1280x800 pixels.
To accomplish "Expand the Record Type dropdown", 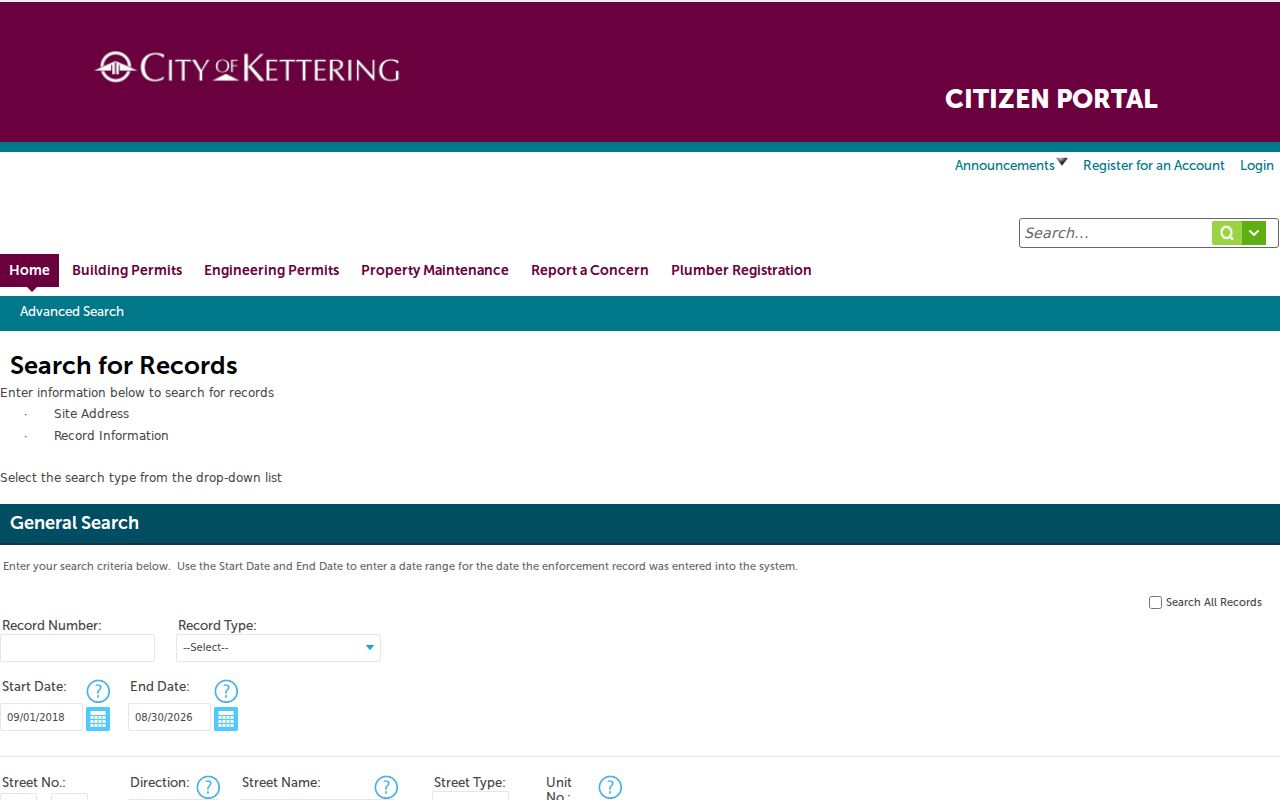I will click(278, 648).
